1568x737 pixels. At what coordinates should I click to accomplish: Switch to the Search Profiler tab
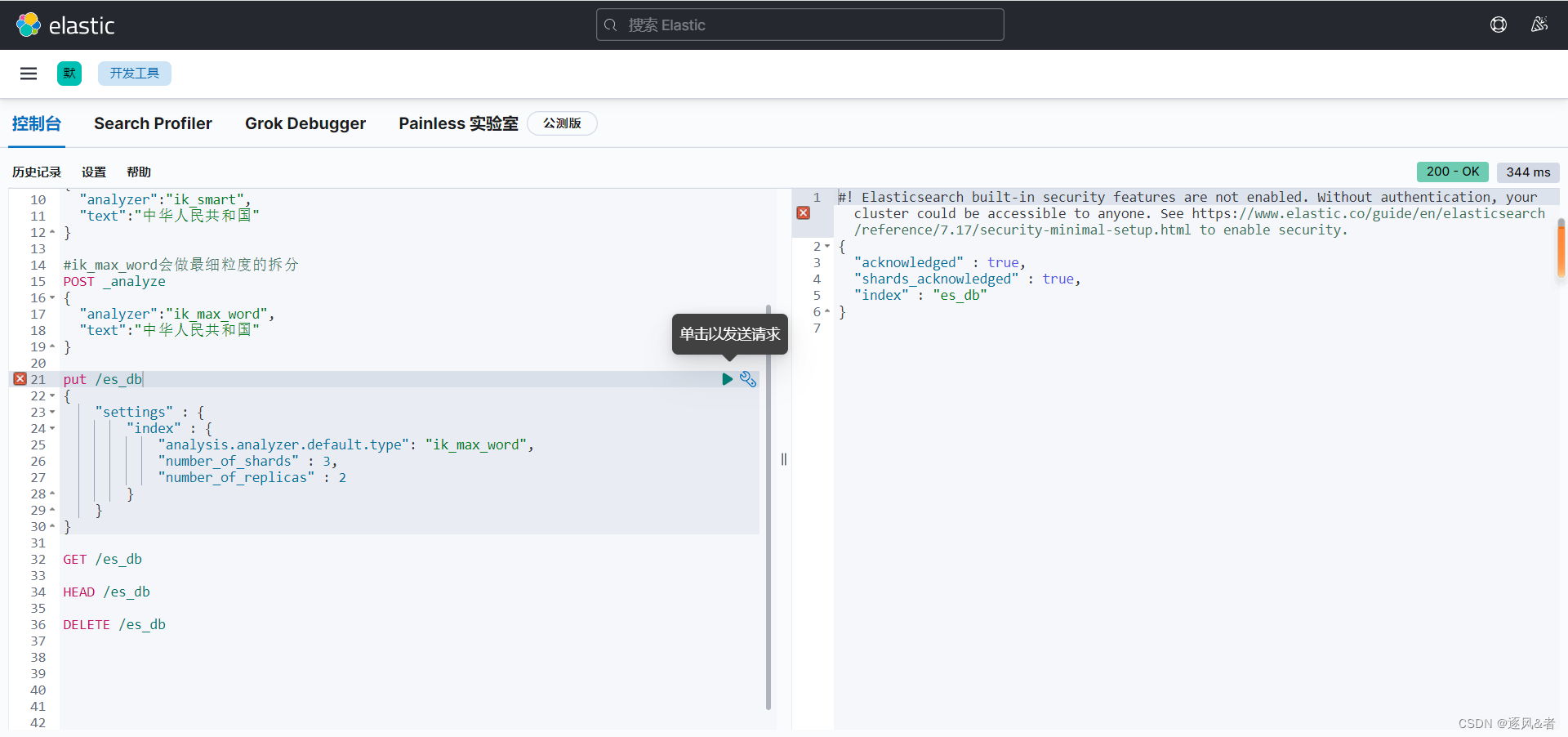[x=153, y=123]
